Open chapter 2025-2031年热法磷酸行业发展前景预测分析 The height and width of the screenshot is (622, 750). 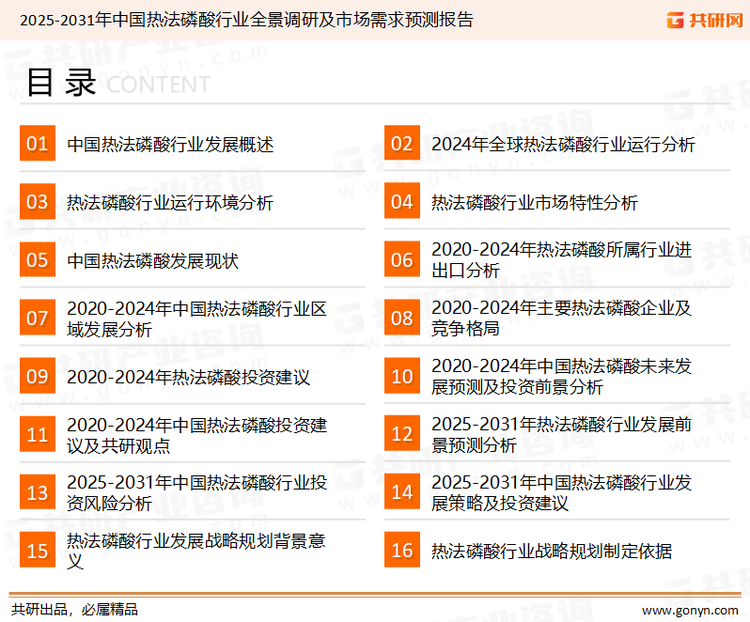[x=562, y=434]
